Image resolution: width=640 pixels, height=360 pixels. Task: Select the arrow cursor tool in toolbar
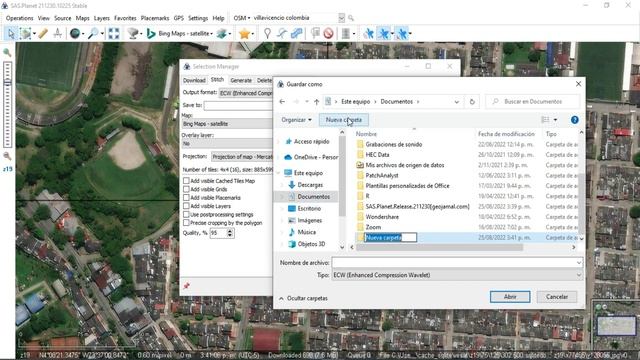pos(11,33)
